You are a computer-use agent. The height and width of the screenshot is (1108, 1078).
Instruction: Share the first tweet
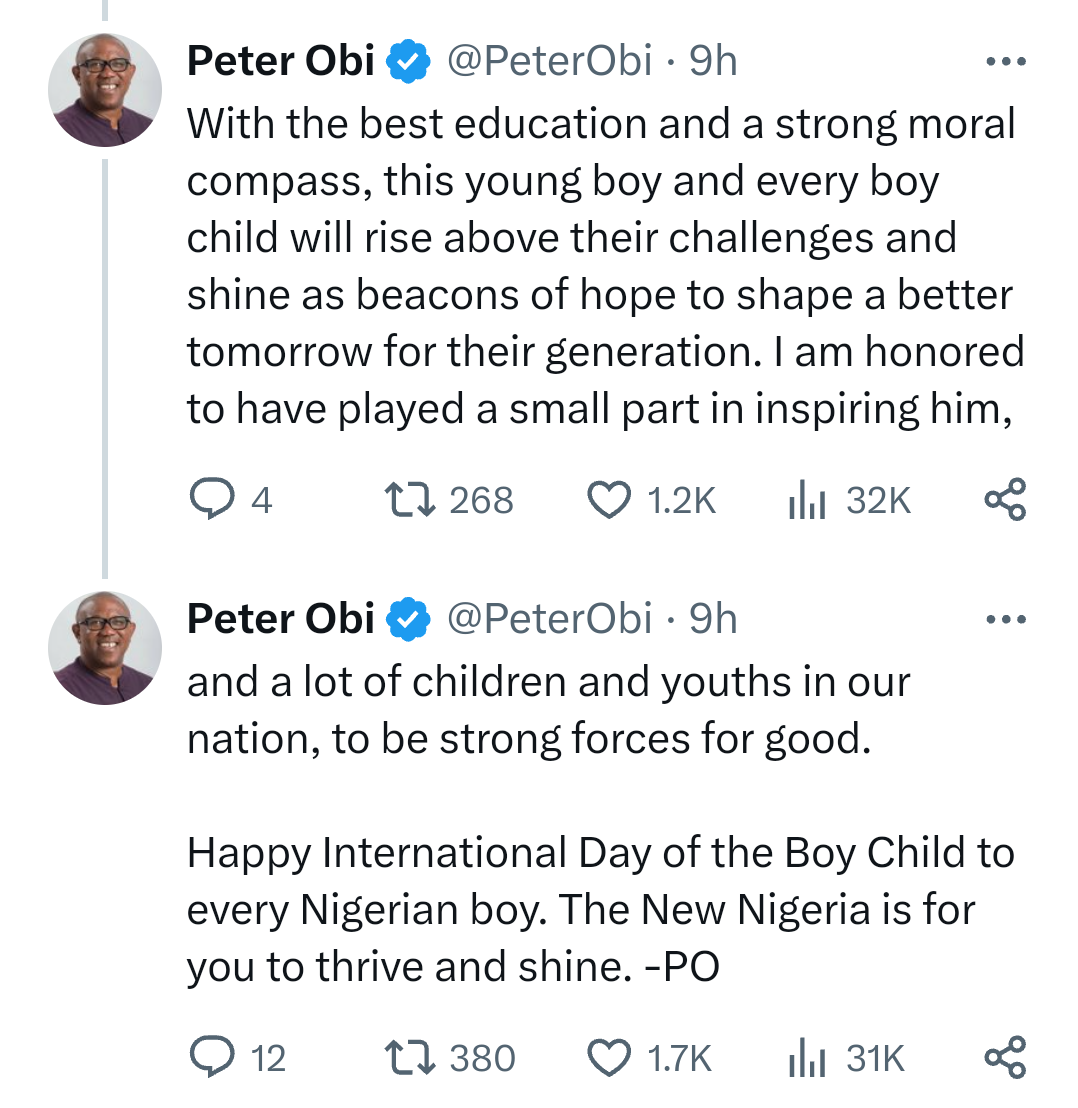(x=1005, y=499)
